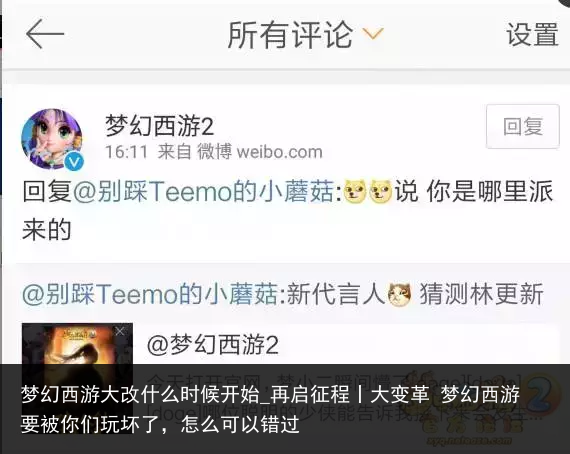Open 梦幻西游2 profile avatar
The width and height of the screenshot is (570, 454).
52,139
